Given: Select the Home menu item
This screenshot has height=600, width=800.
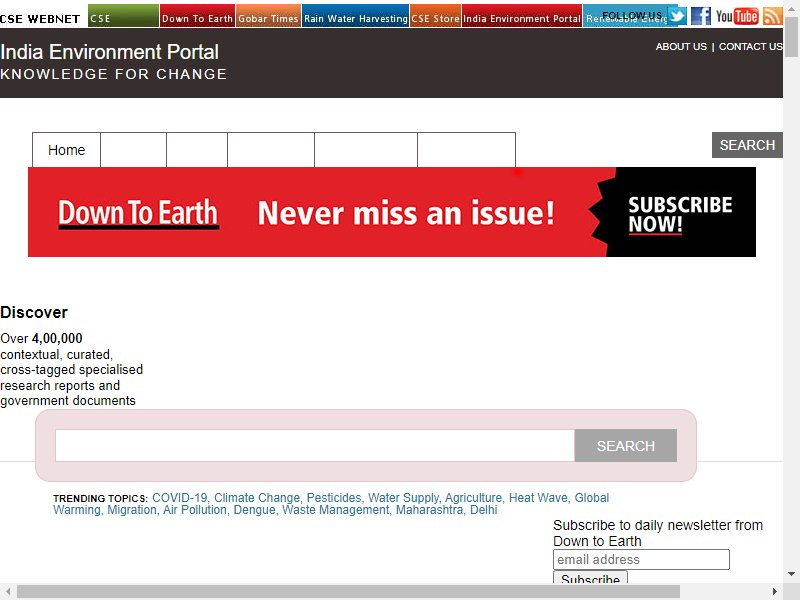Looking at the screenshot, I should (x=66, y=150).
